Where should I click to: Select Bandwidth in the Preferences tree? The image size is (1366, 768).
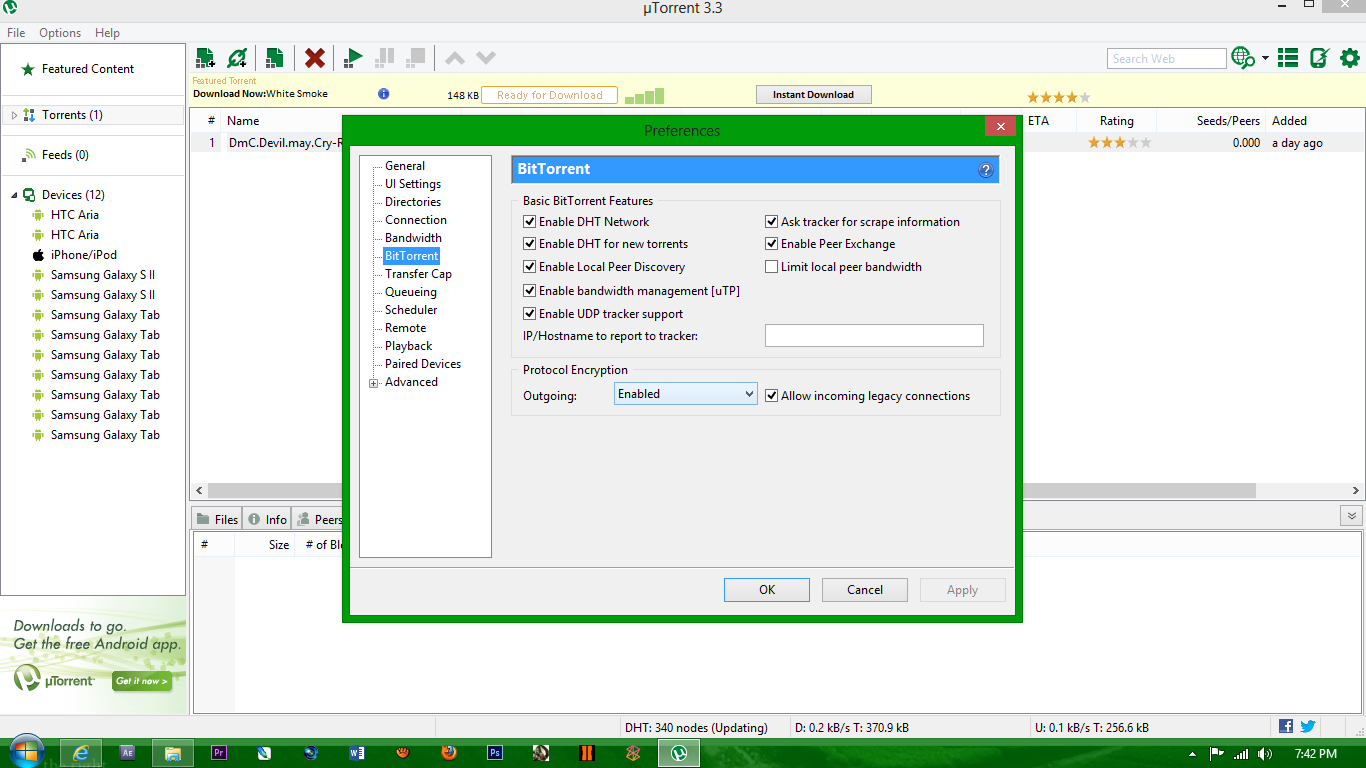point(413,238)
